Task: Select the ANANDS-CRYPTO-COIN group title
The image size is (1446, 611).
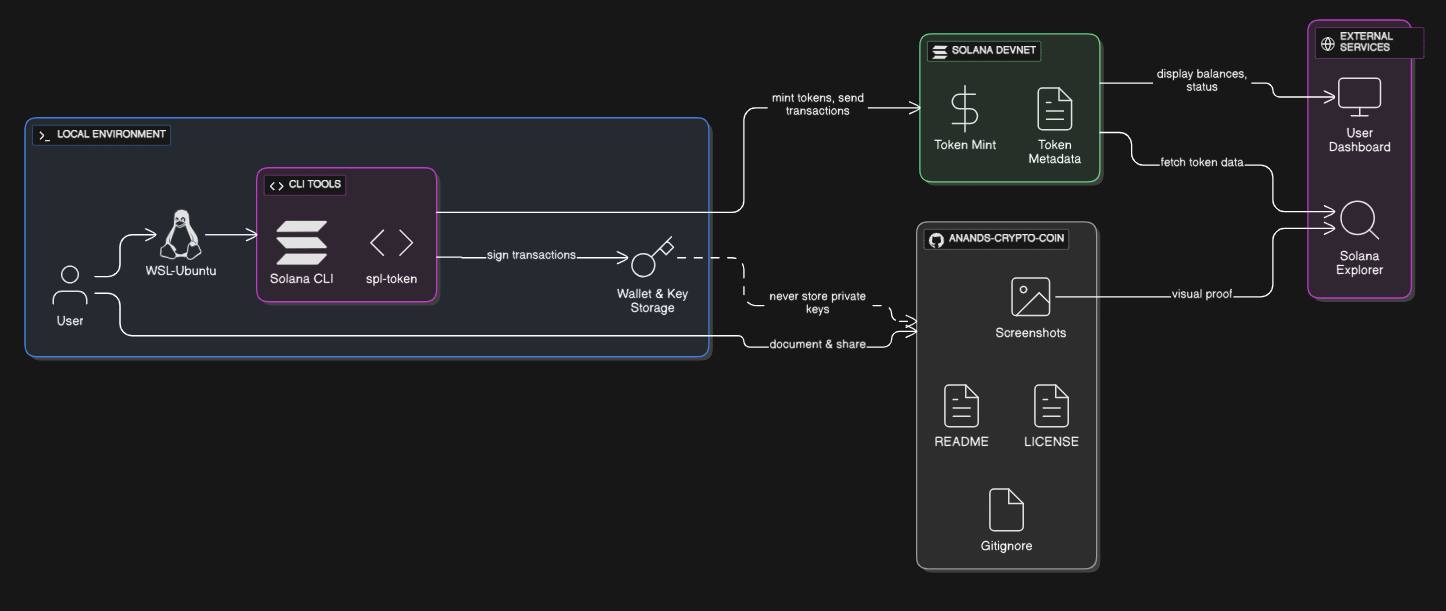Action: pyautogui.click(x=1005, y=240)
